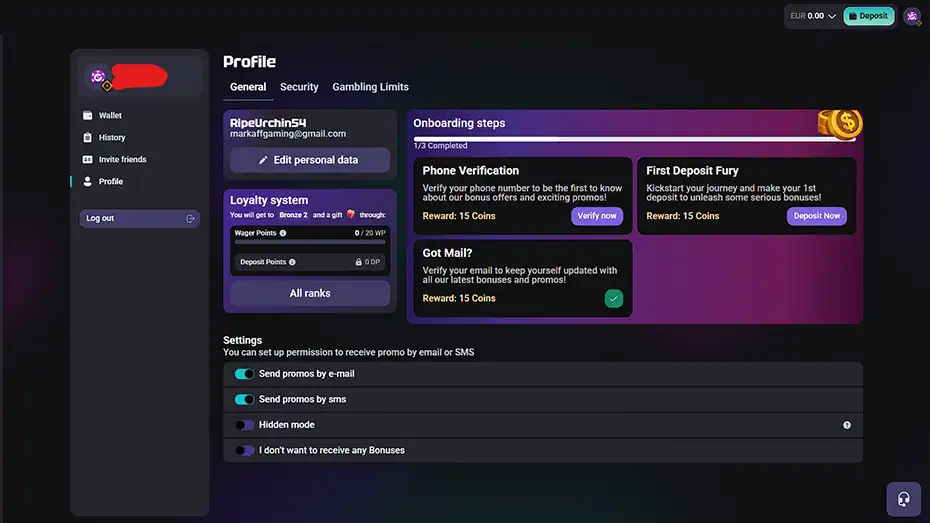Click the pencil icon on Edit personal data
Image resolution: width=930 pixels, height=523 pixels.
(263, 160)
